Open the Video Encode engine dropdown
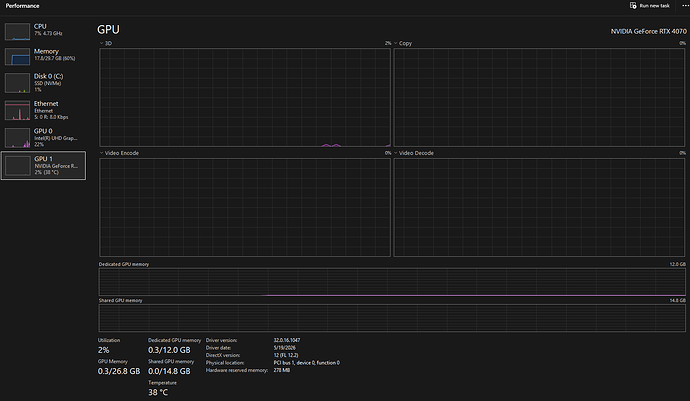This screenshot has height=401, width=690. pos(102,153)
